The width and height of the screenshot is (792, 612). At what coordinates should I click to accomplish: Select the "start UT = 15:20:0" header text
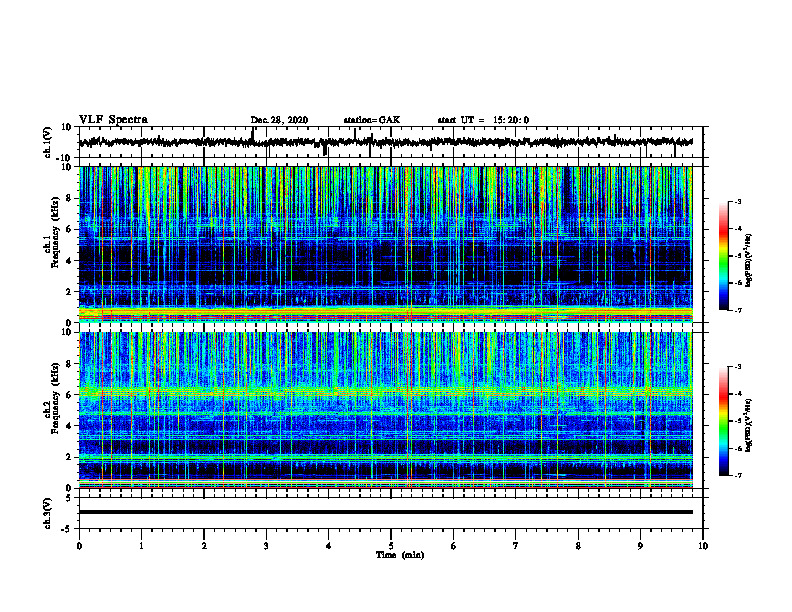483,120
